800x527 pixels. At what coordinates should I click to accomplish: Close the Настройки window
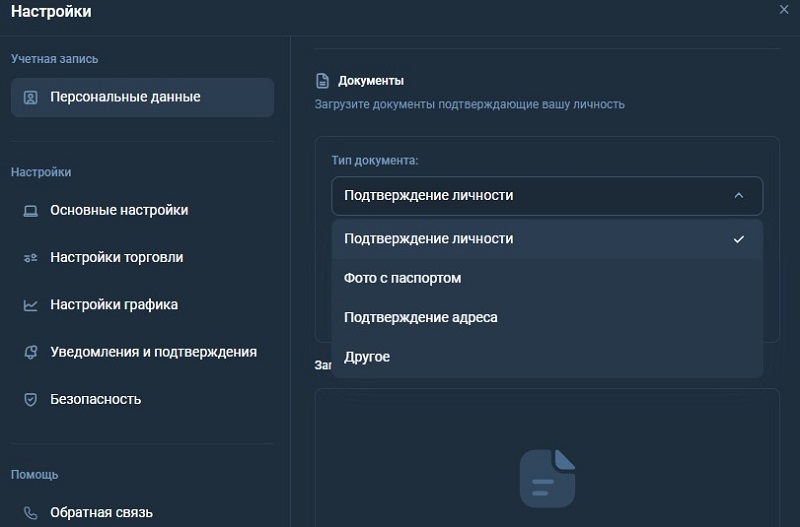(x=783, y=9)
